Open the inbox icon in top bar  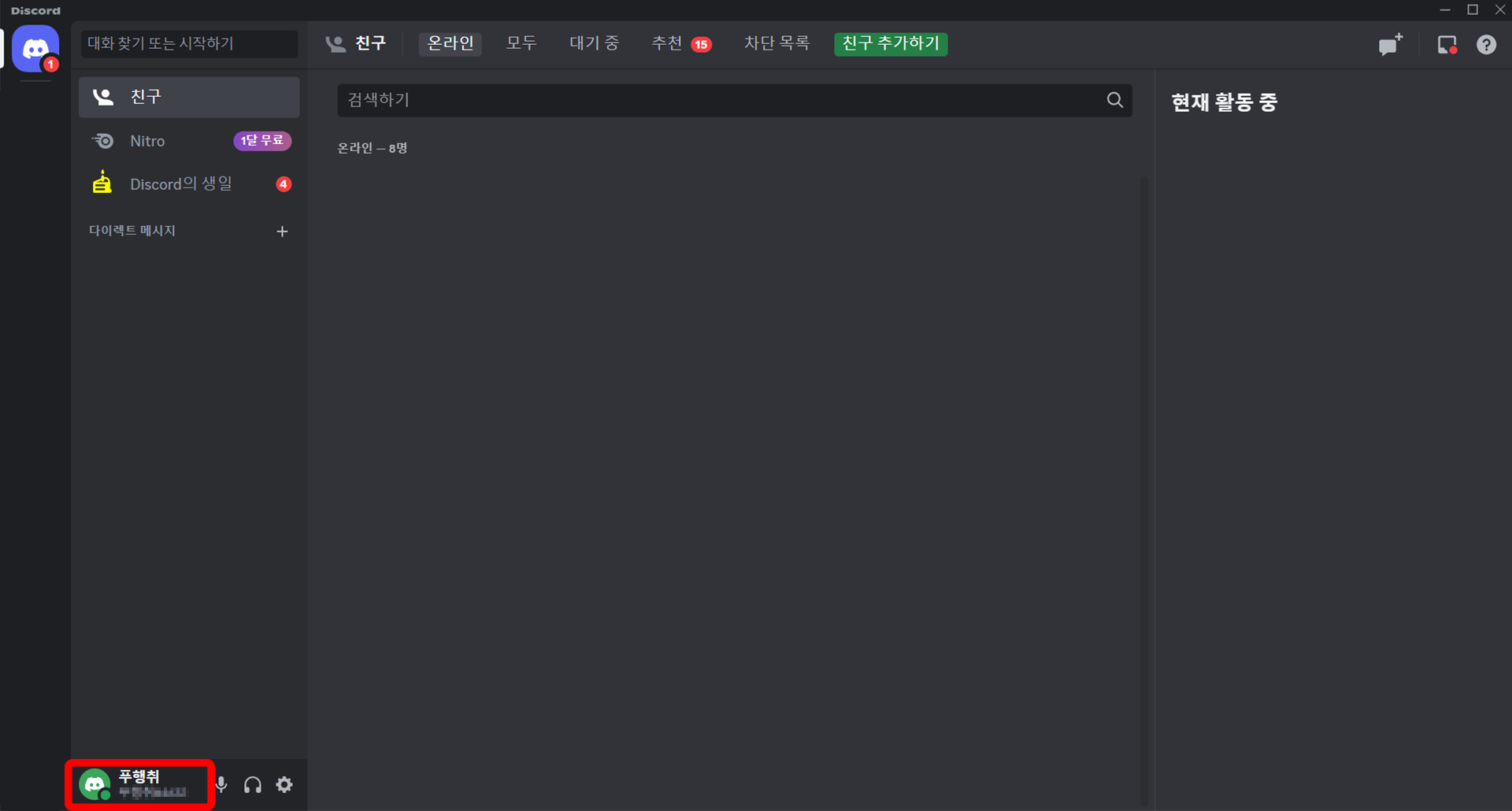tap(1447, 45)
